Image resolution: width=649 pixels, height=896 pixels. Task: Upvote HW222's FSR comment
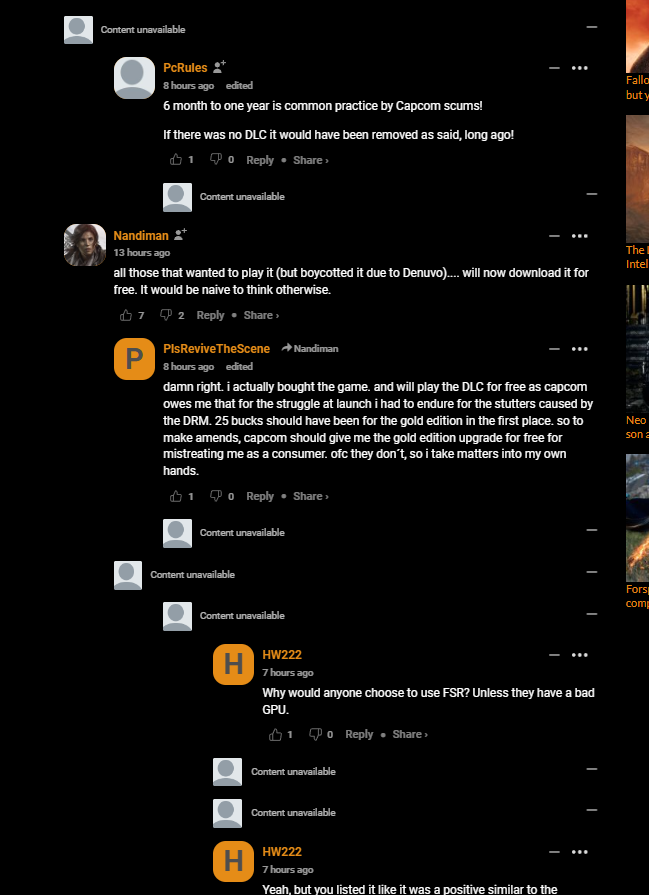pos(275,734)
